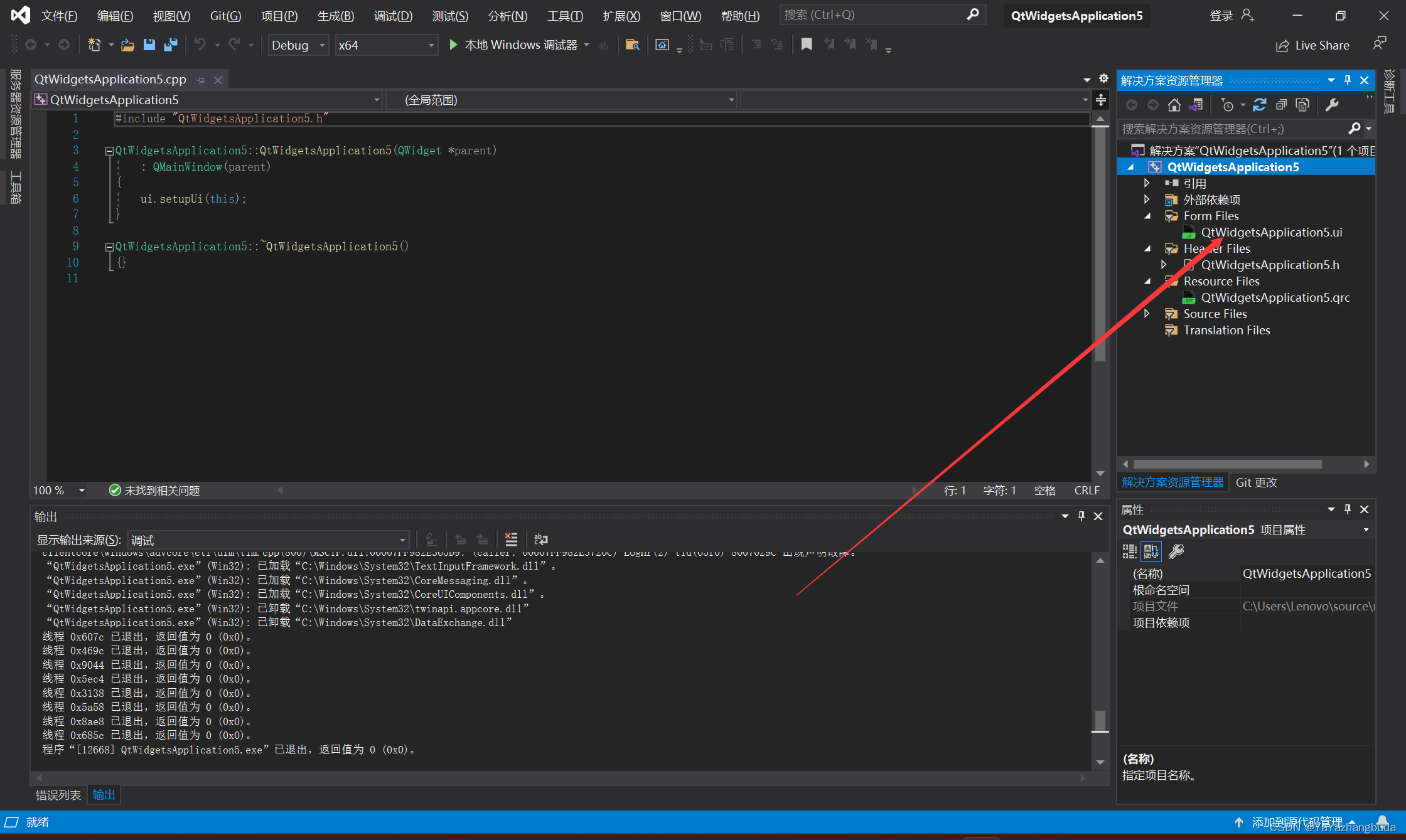Screen dimensions: 1406x840
Task: Toggle the Properties panel auto-hide pin
Action: pos(1347,509)
